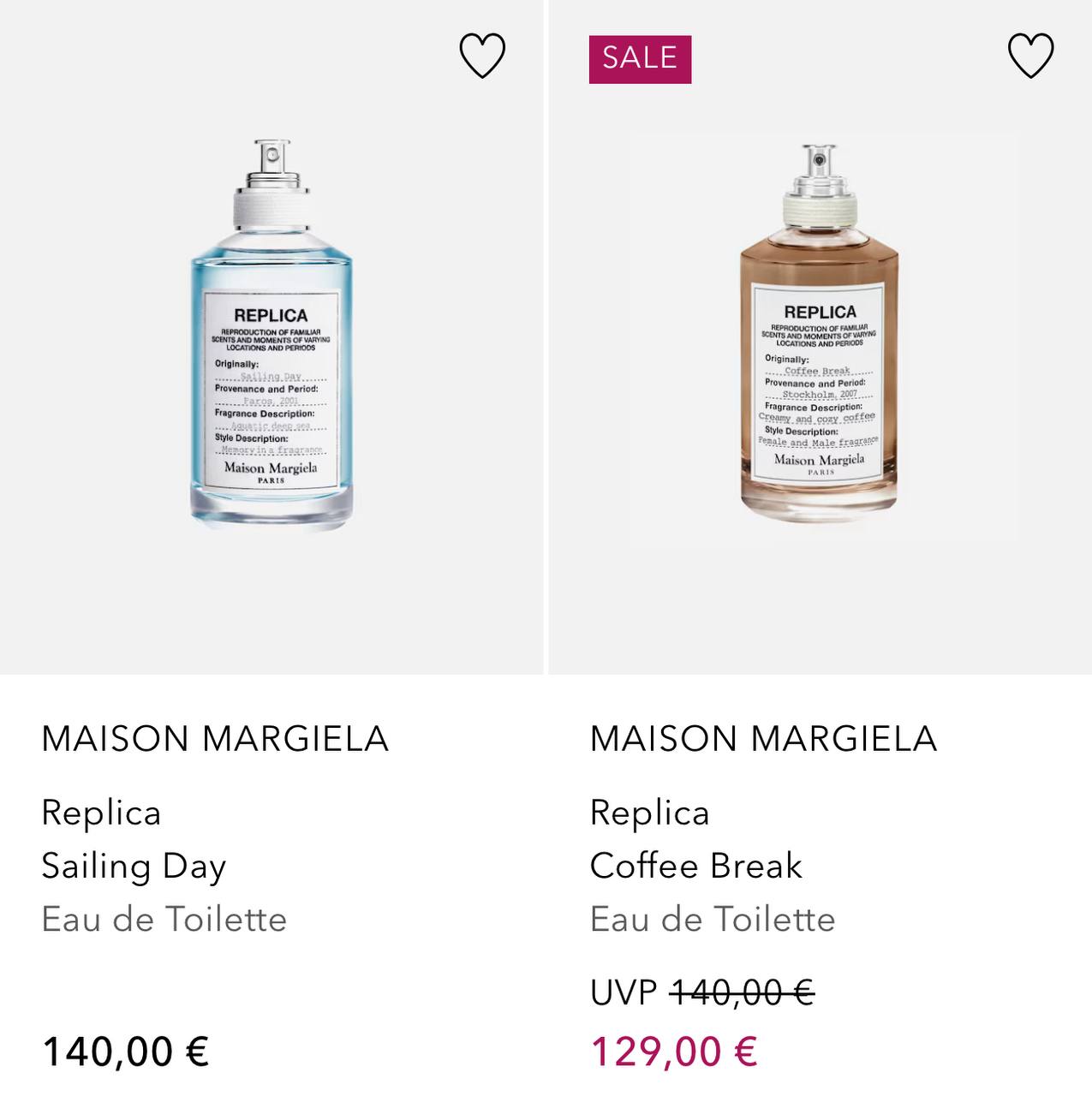Open the Sailing Day product title
1092x1096 pixels.
(x=134, y=866)
